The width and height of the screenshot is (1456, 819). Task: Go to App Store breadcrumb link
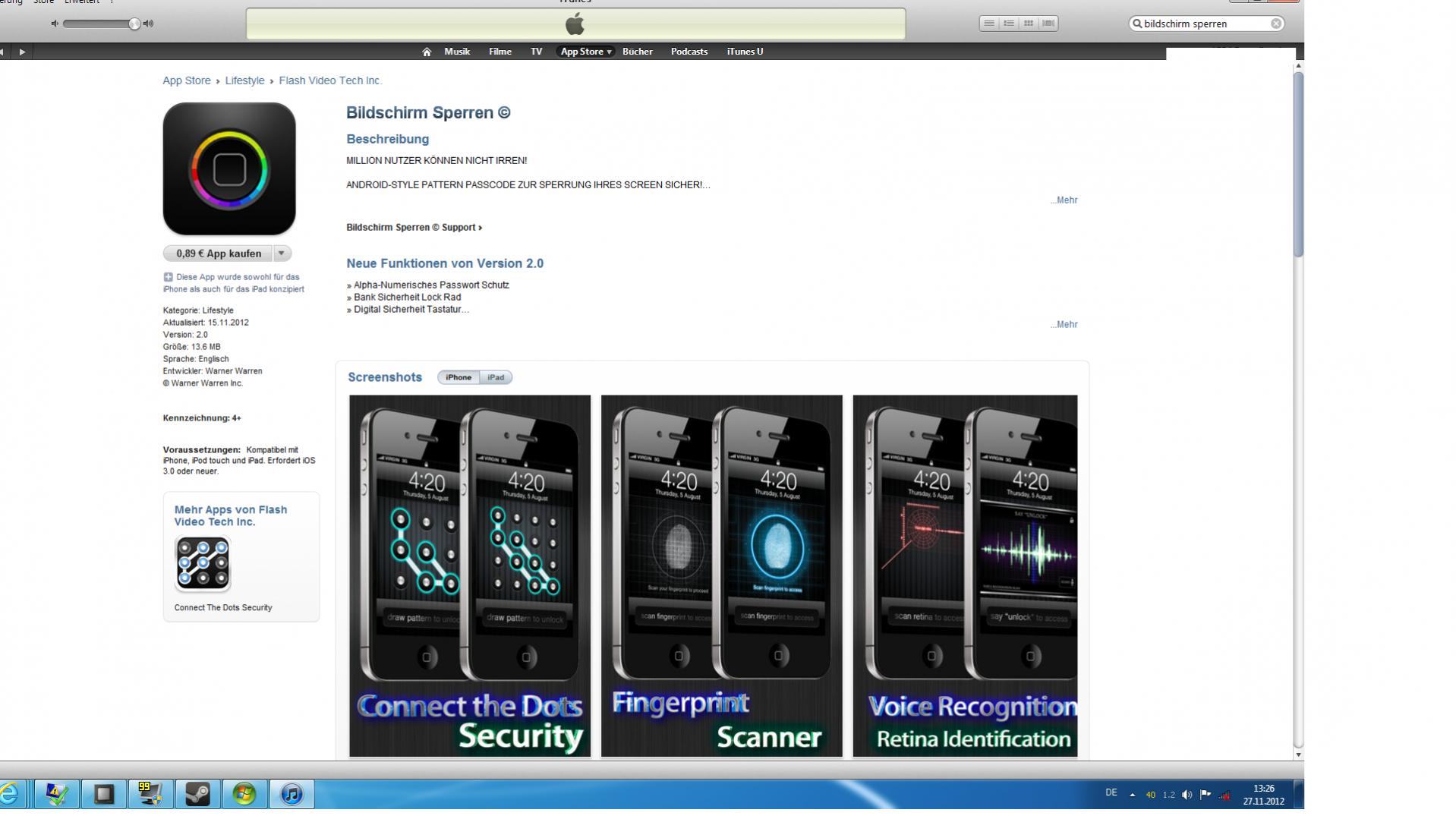click(187, 80)
